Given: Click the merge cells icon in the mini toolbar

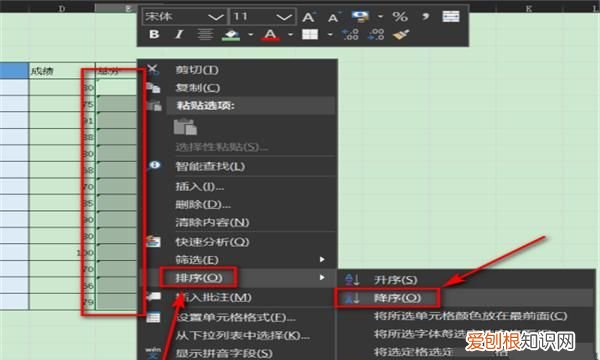Looking at the screenshot, I should coord(451,16).
